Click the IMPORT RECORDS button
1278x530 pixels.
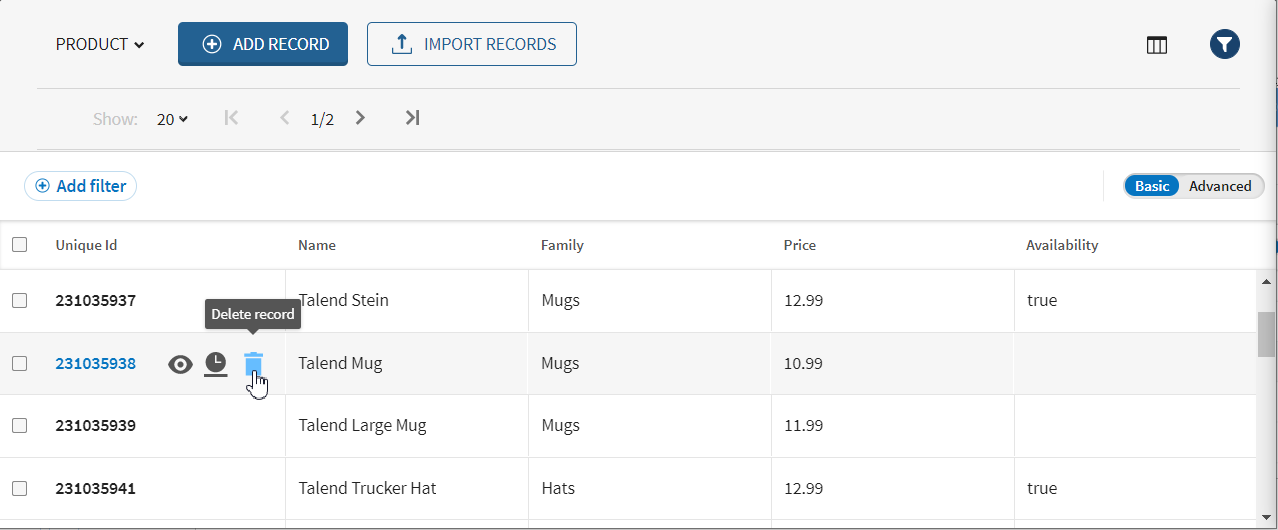pos(472,44)
